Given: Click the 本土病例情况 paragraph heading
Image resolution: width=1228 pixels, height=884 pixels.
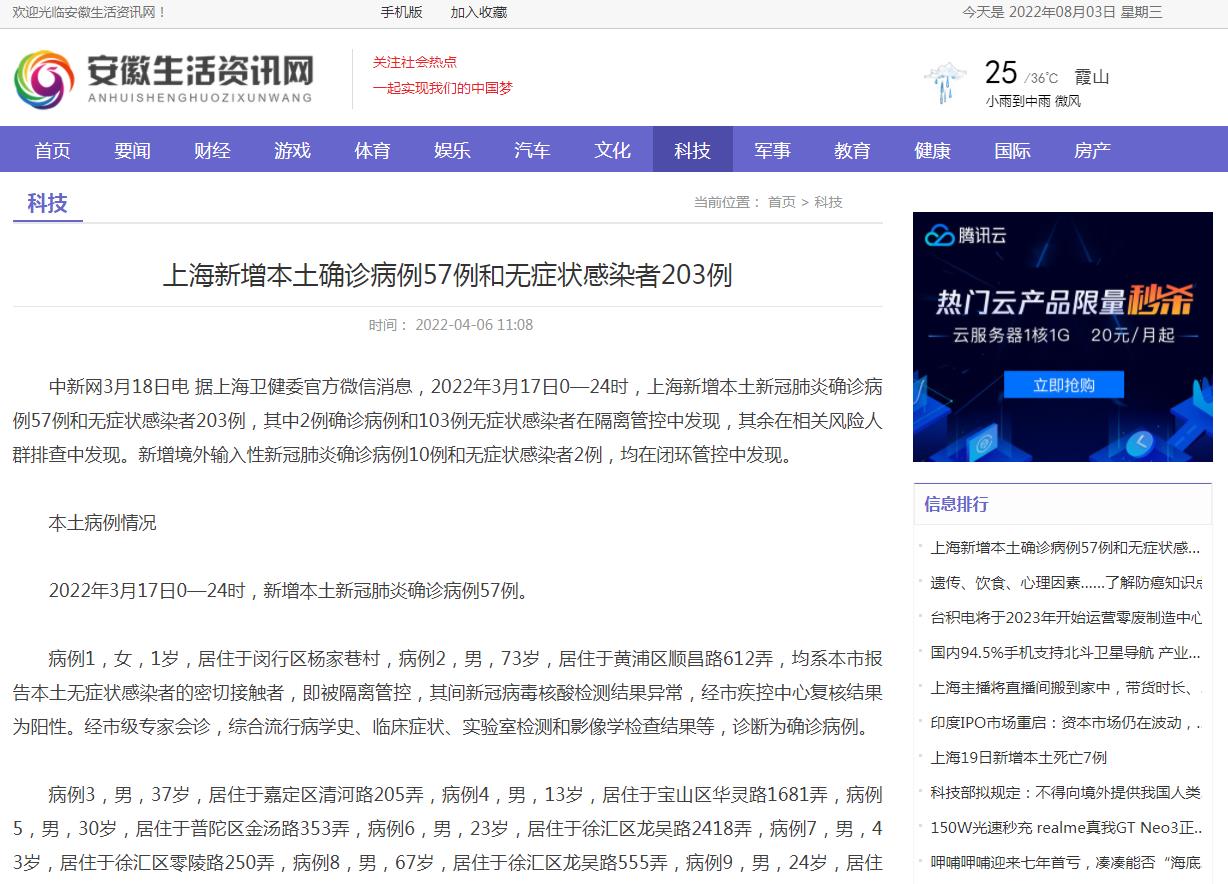Looking at the screenshot, I should coord(103,523).
